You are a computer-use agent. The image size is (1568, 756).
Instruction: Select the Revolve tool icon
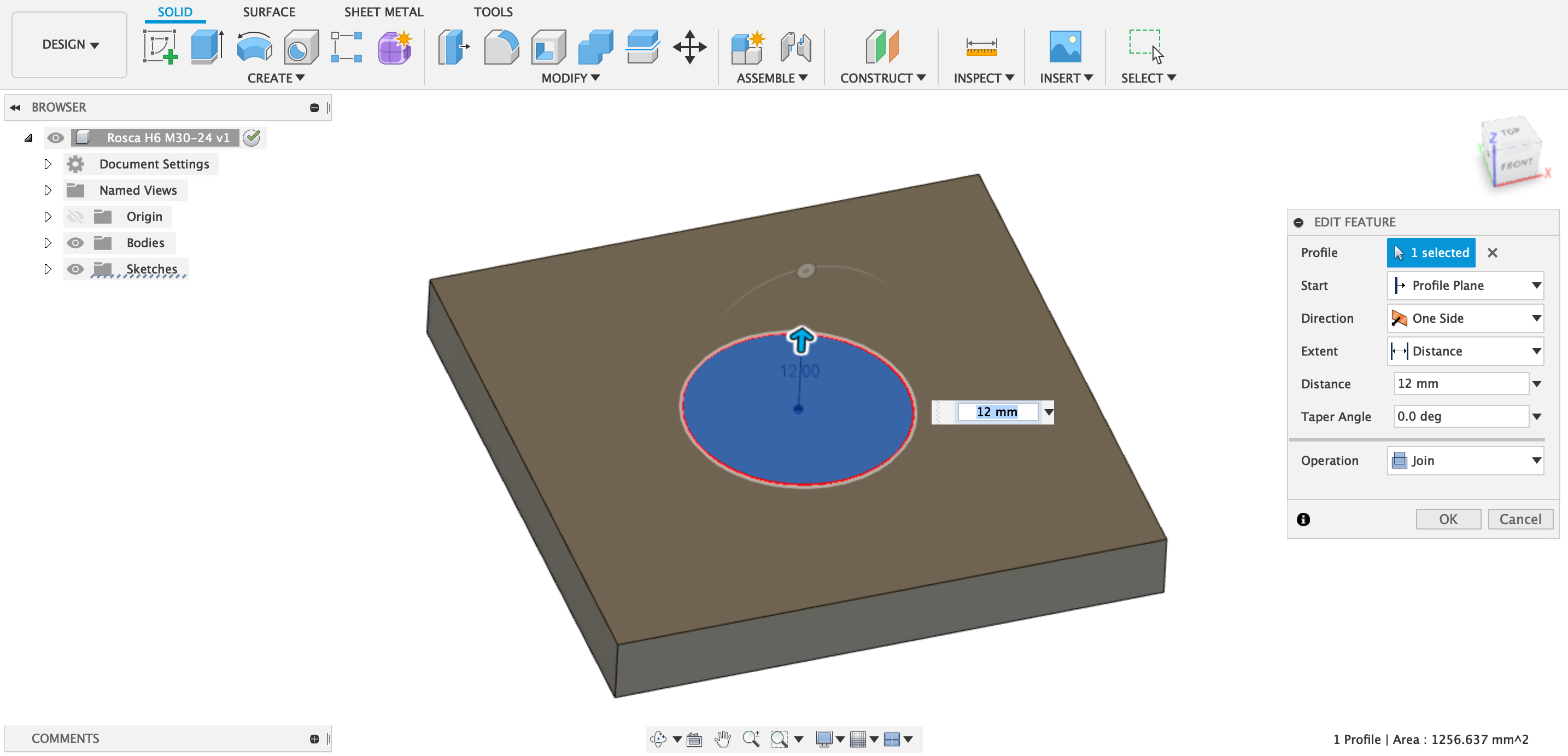click(254, 48)
